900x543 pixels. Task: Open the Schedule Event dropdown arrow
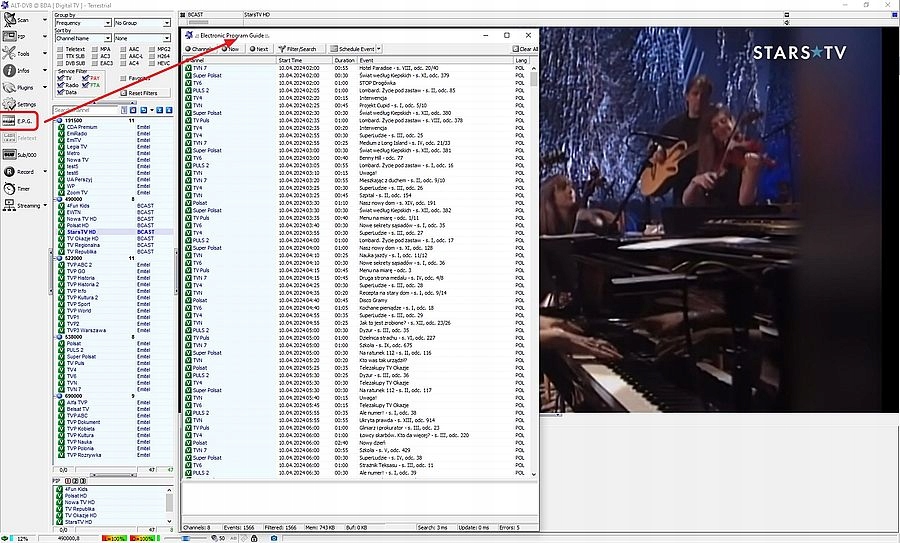pos(379,49)
